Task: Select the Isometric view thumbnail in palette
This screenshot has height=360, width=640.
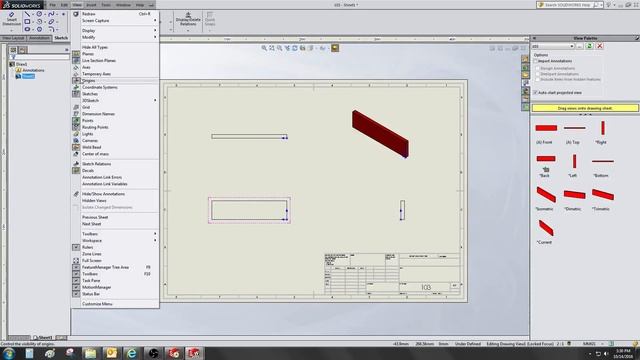Action: coord(546,195)
